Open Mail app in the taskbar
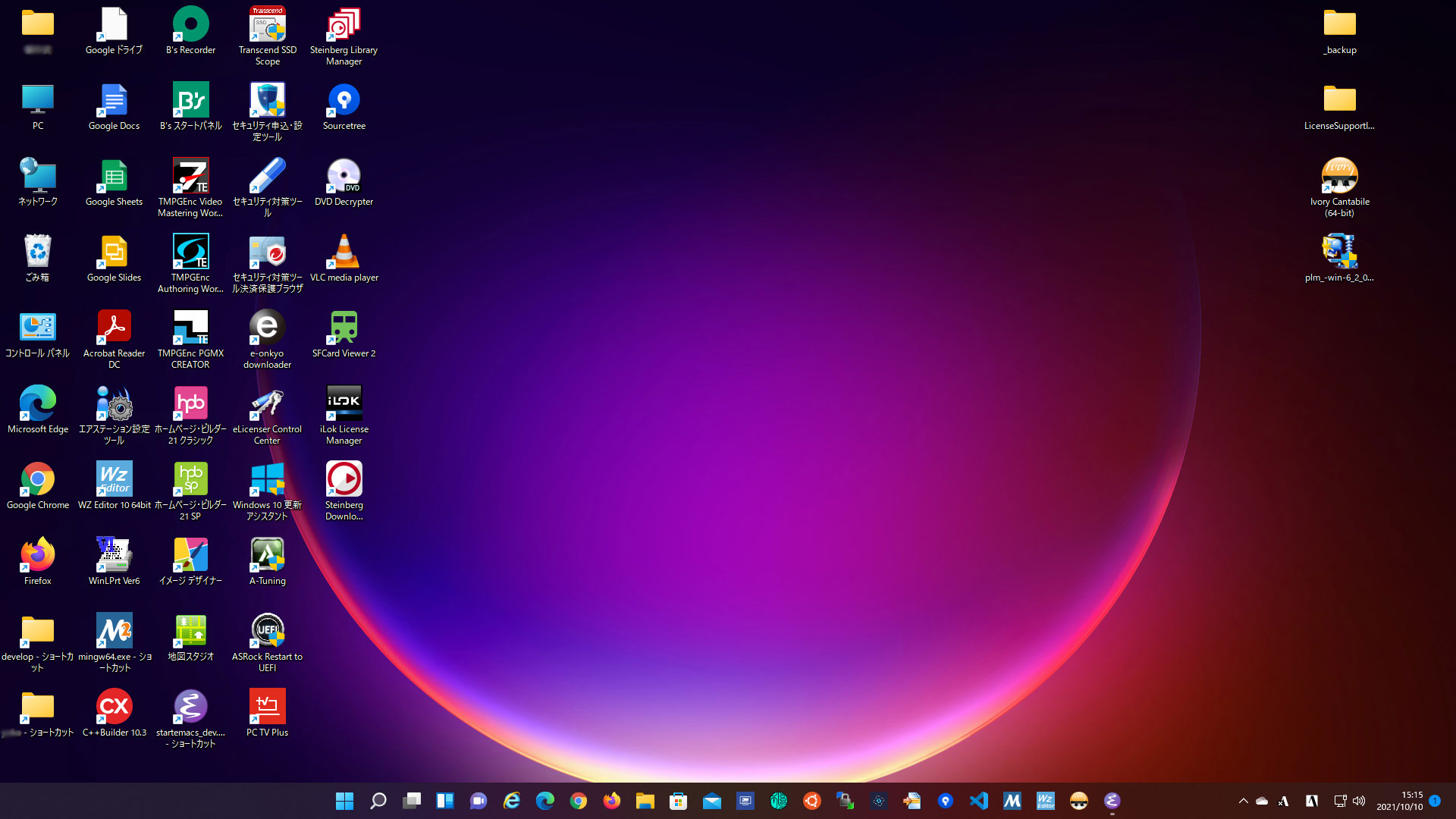This screenshot has width=1456, height=819. [711, 801]
